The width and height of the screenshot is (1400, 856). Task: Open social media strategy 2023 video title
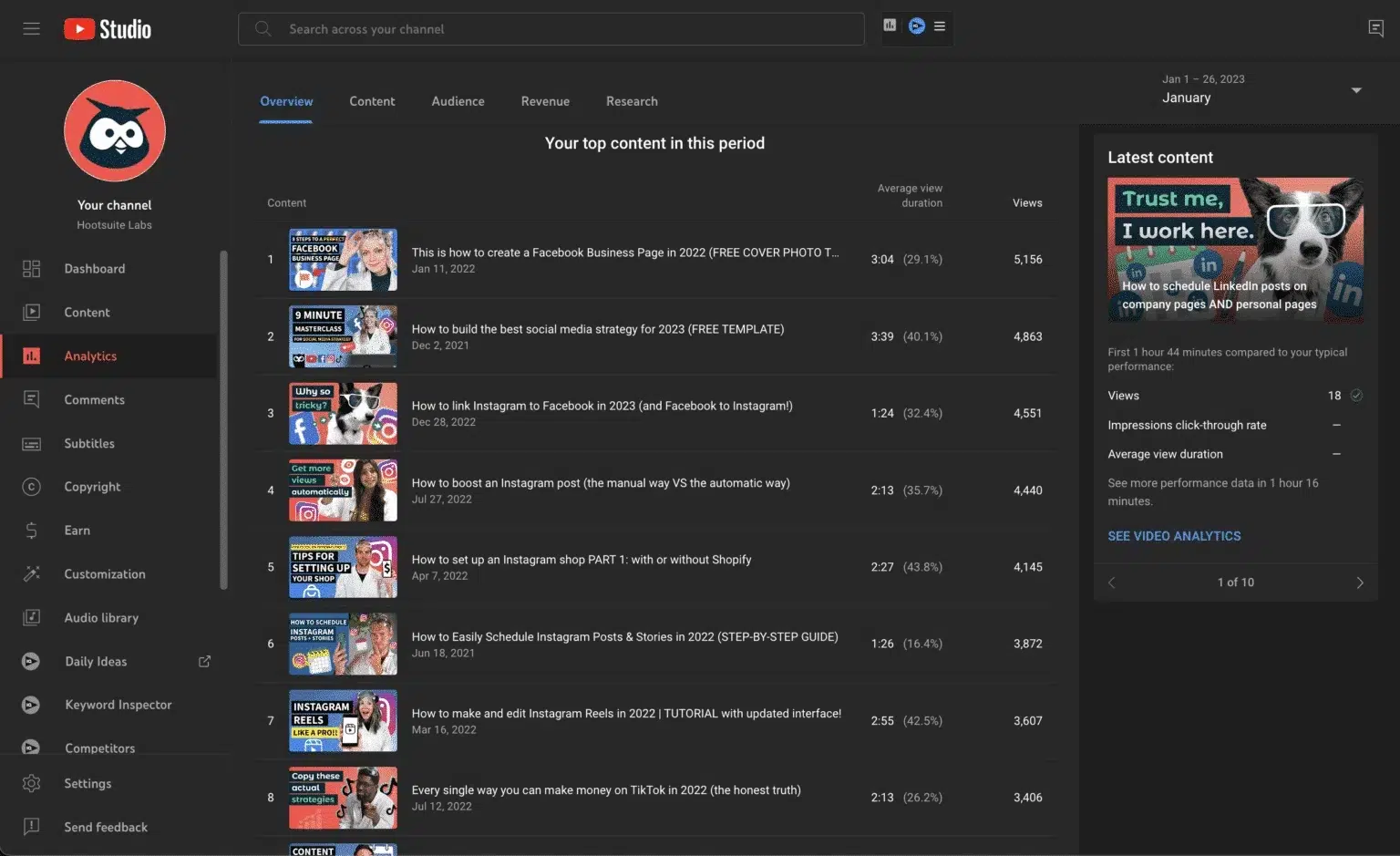(x=598, y=329)
